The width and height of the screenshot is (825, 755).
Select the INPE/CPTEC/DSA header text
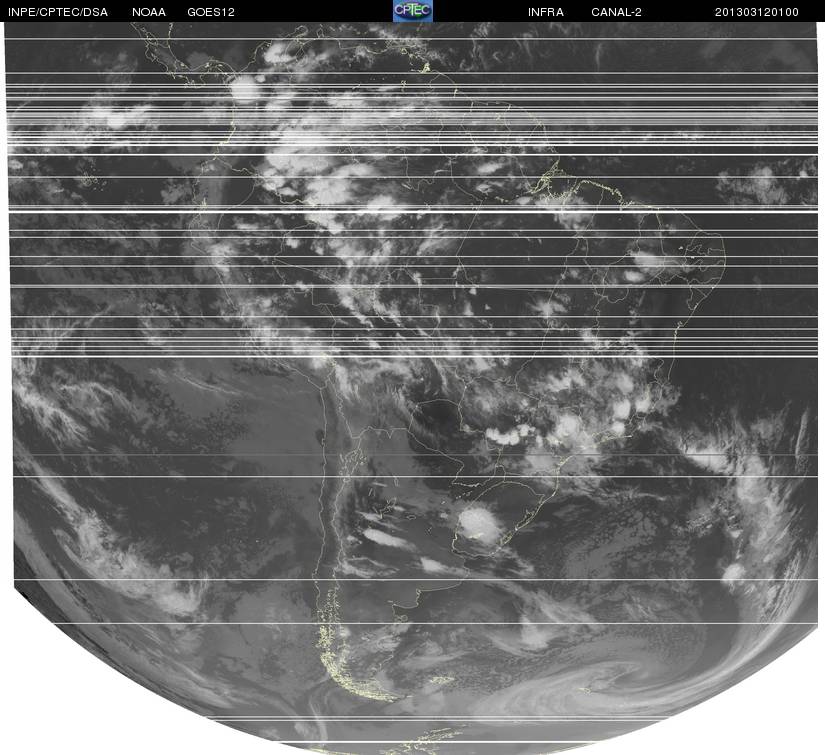coord(58,12)
